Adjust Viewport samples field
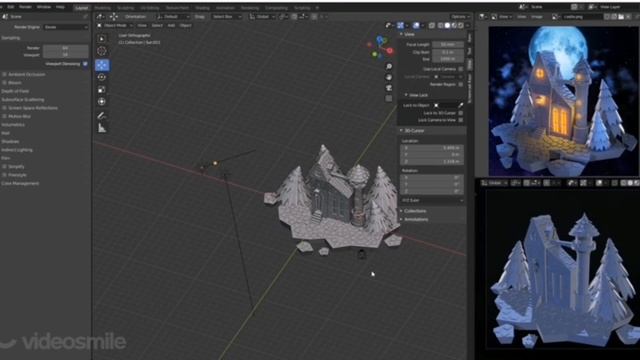The width and height of the screenshot is (640, 360). [66, 55]
